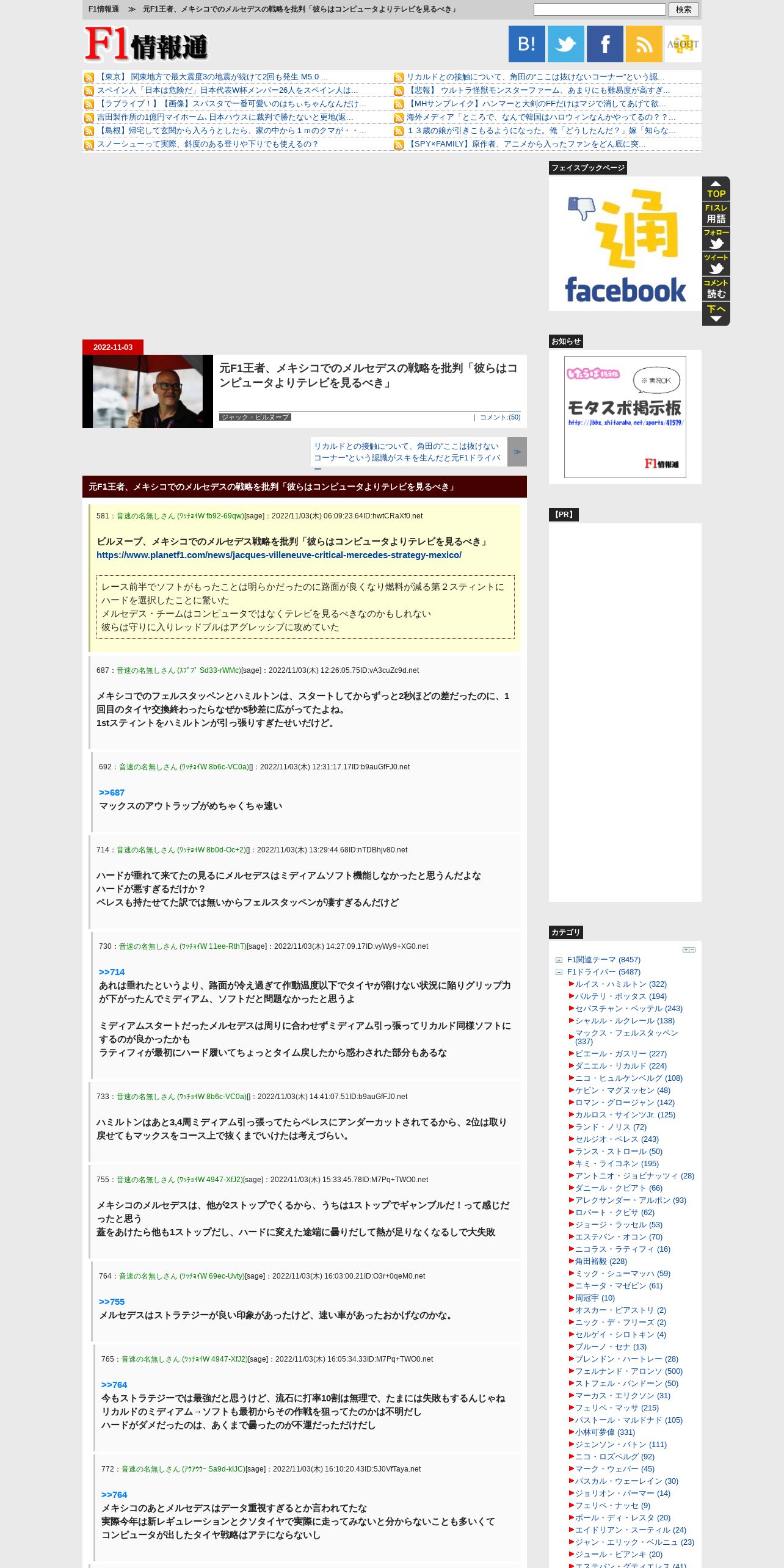This screenshot has width=784, height=1568.
Task: Click RSS icon beside 【島根】 headline
Action: point(89,131)
